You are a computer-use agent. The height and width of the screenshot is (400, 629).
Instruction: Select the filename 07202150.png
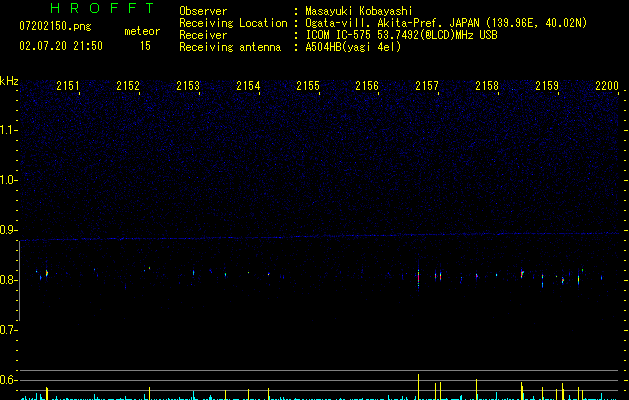click(x=55, y=27)
